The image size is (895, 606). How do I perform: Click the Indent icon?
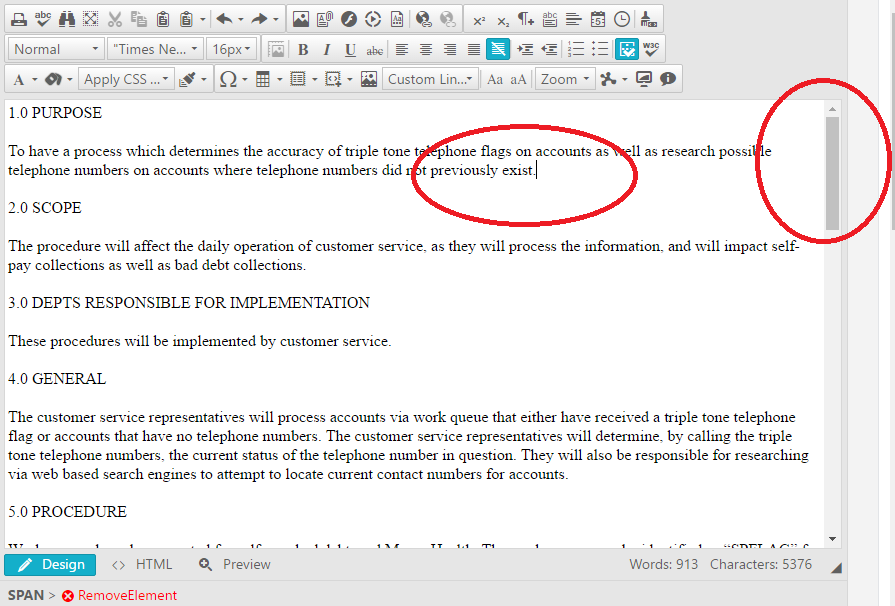(525, 50)
